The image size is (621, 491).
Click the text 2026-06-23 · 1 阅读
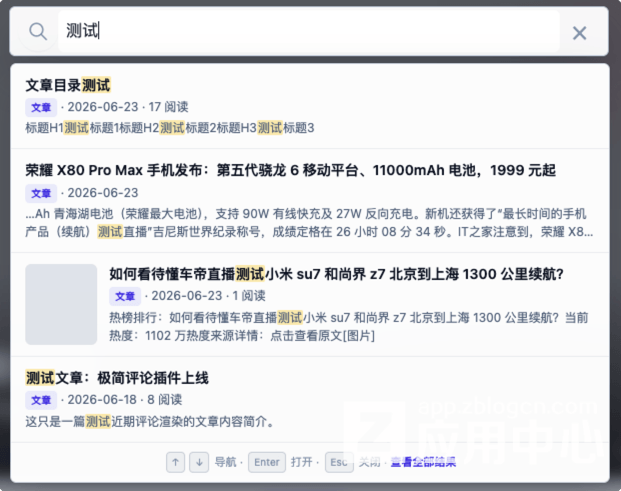[x=208, y=296]
